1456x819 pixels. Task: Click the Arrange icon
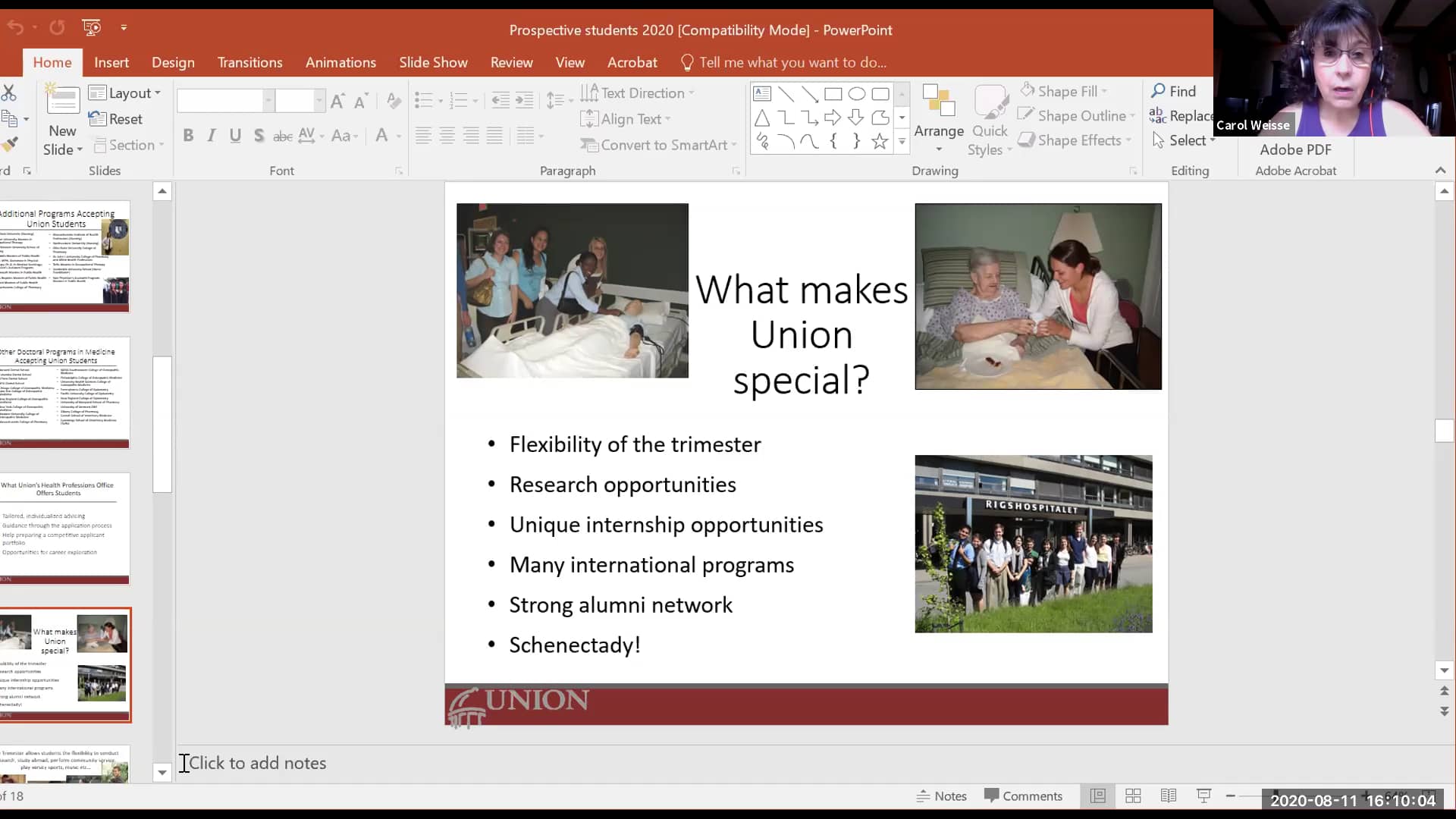click(x=939, y=101)
